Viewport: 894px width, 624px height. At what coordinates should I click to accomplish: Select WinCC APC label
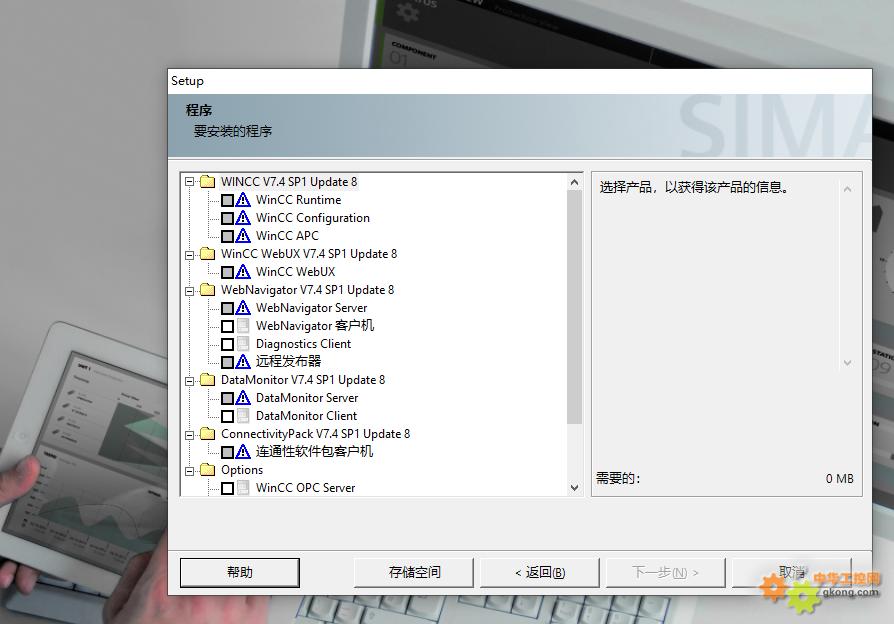click(287, 236)
